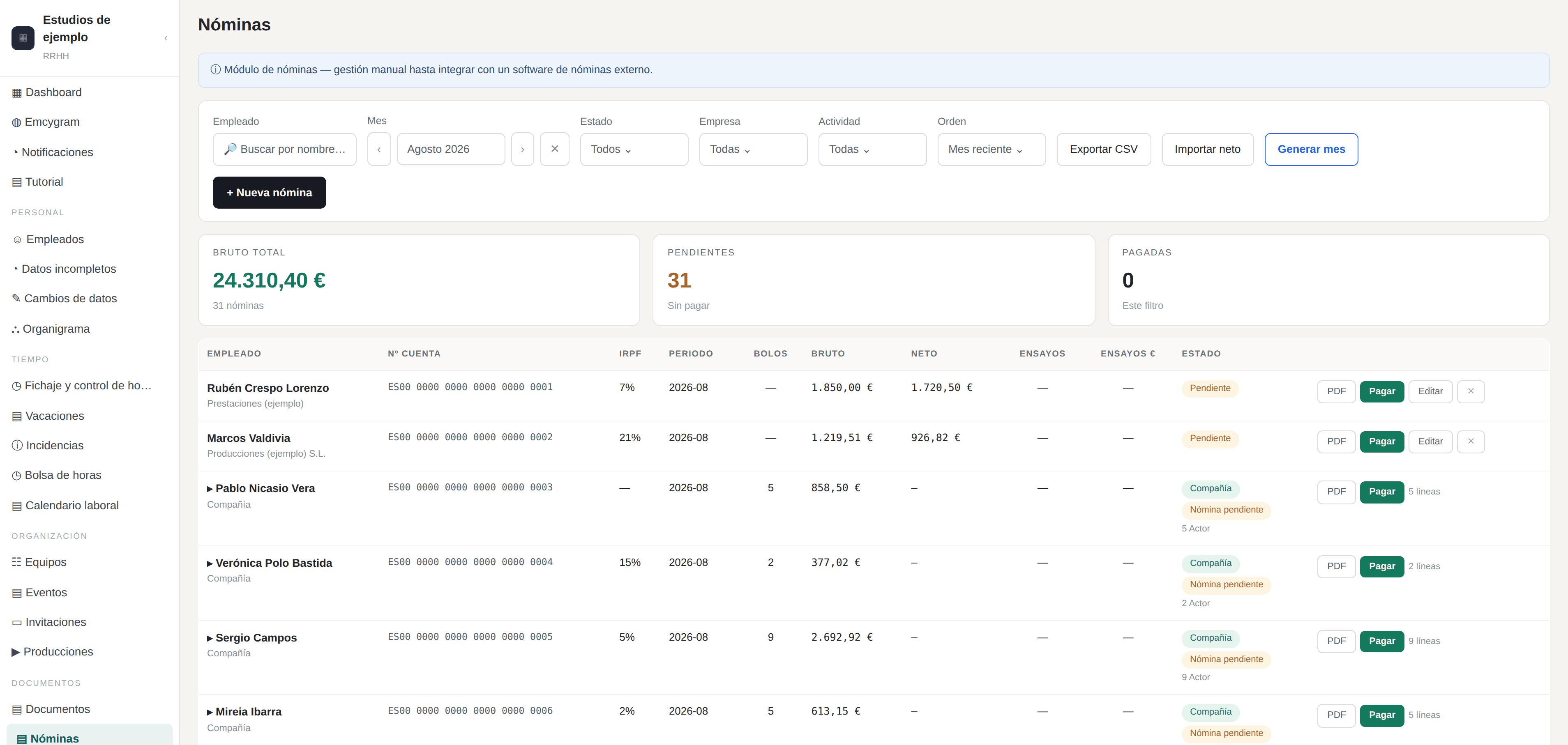
Task: Click the Dashboard grid icon
Action: click(17, 93)
